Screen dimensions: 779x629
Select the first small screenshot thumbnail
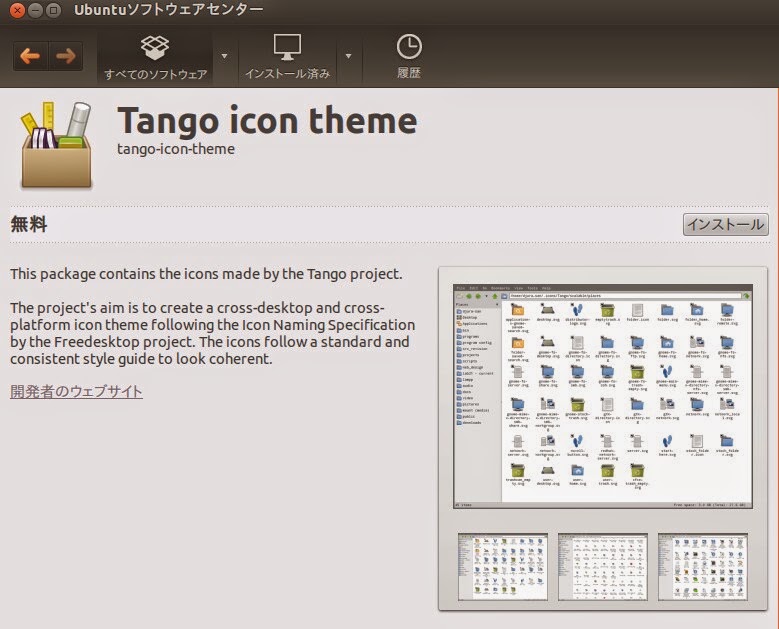[x=503, y=567]
